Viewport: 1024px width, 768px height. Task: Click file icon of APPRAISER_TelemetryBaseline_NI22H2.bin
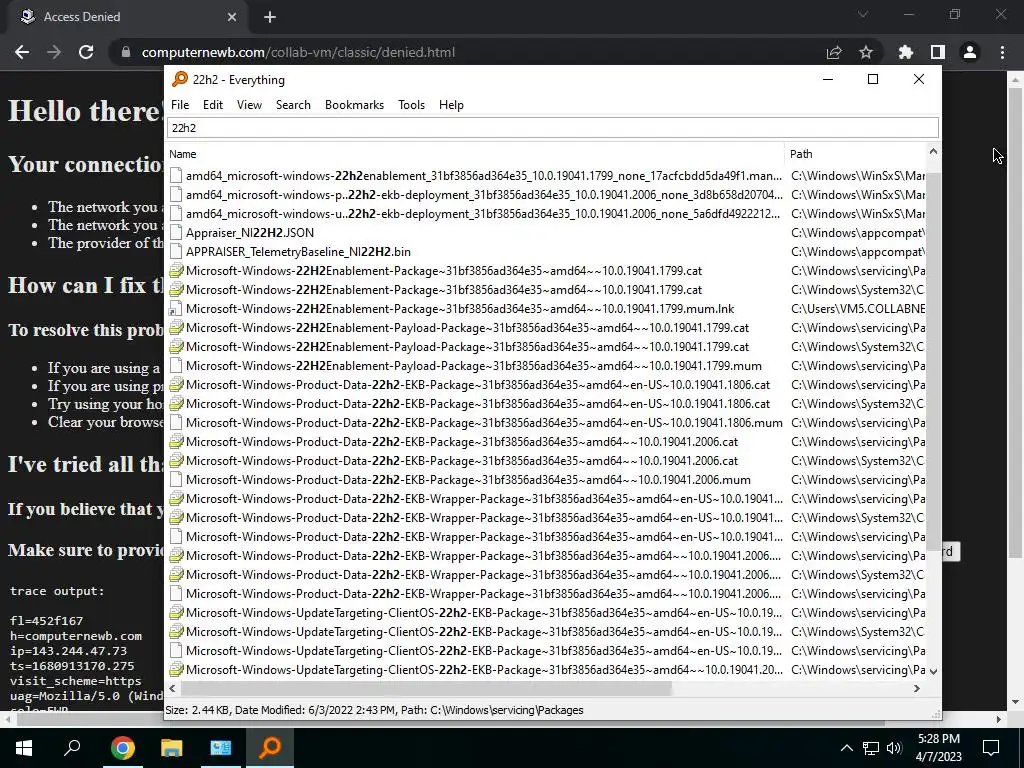tap(176, 251)
